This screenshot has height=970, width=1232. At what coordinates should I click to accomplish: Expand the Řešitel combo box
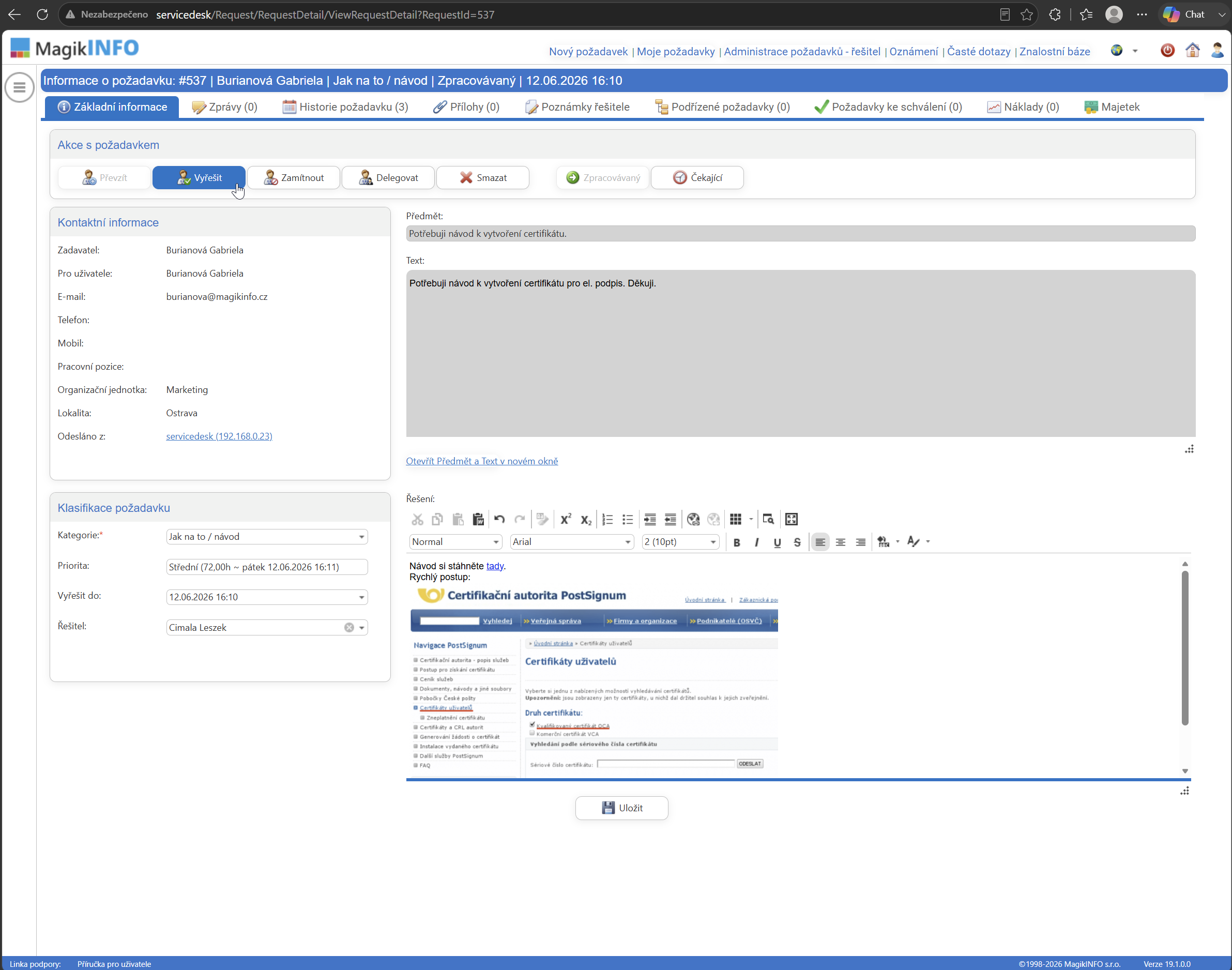(362, 628)
